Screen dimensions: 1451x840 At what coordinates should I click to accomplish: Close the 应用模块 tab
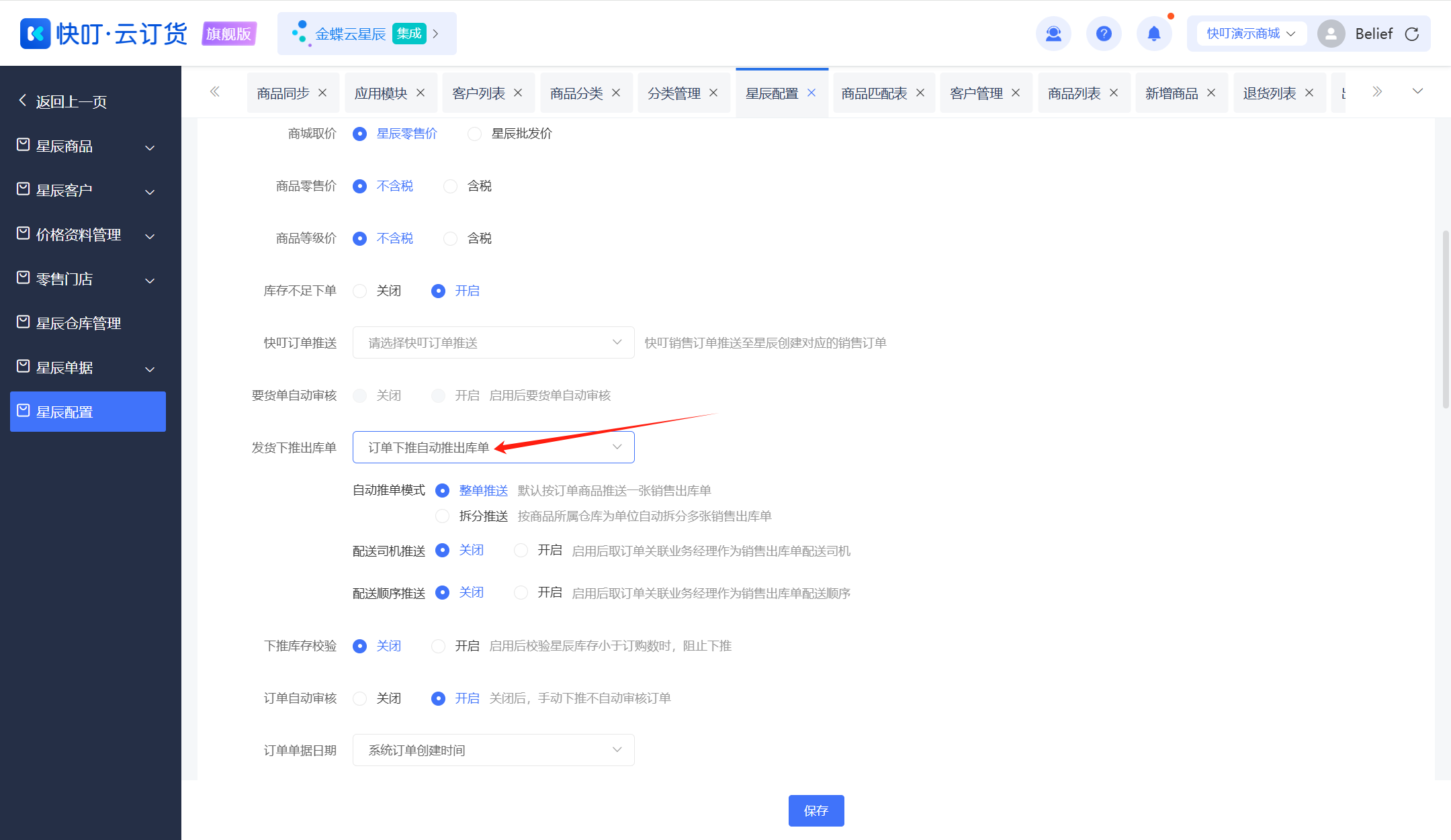(421, 93)
